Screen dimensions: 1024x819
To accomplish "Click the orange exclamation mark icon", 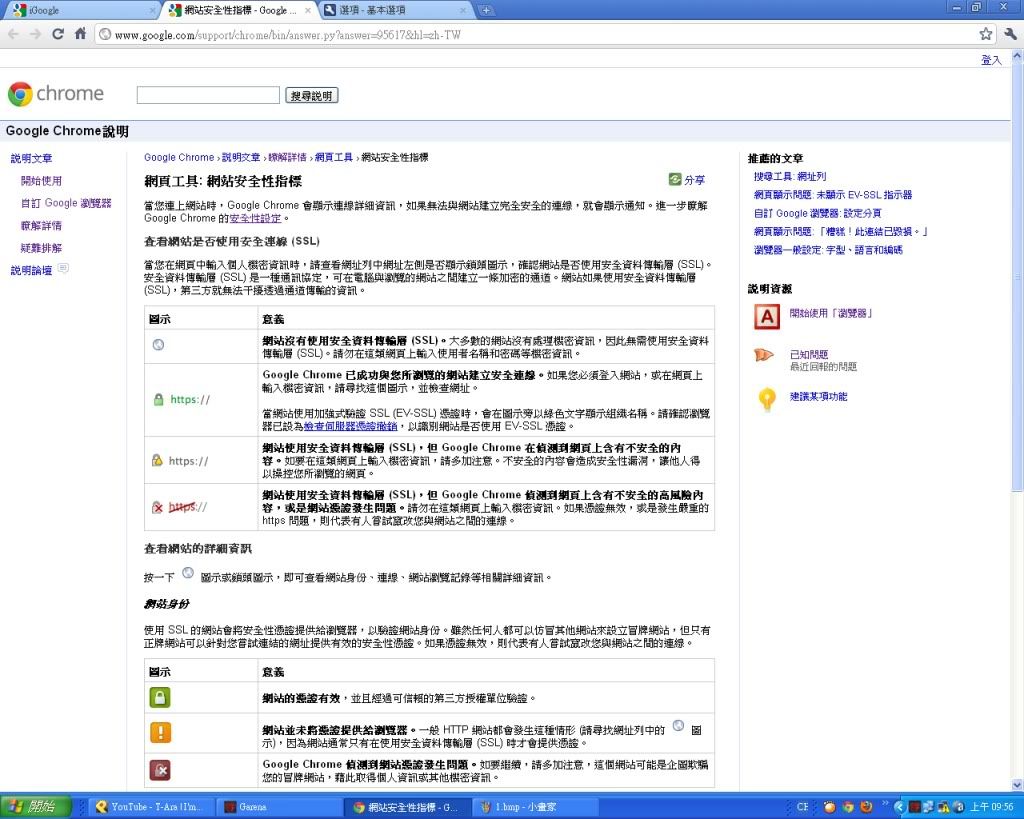I will 160,732.
